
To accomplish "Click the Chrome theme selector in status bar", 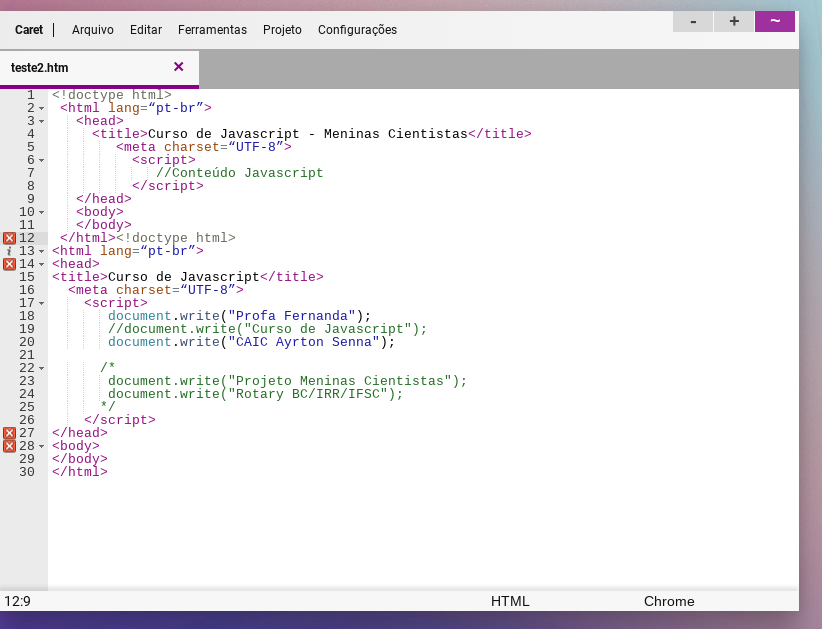I will [668, 601].
